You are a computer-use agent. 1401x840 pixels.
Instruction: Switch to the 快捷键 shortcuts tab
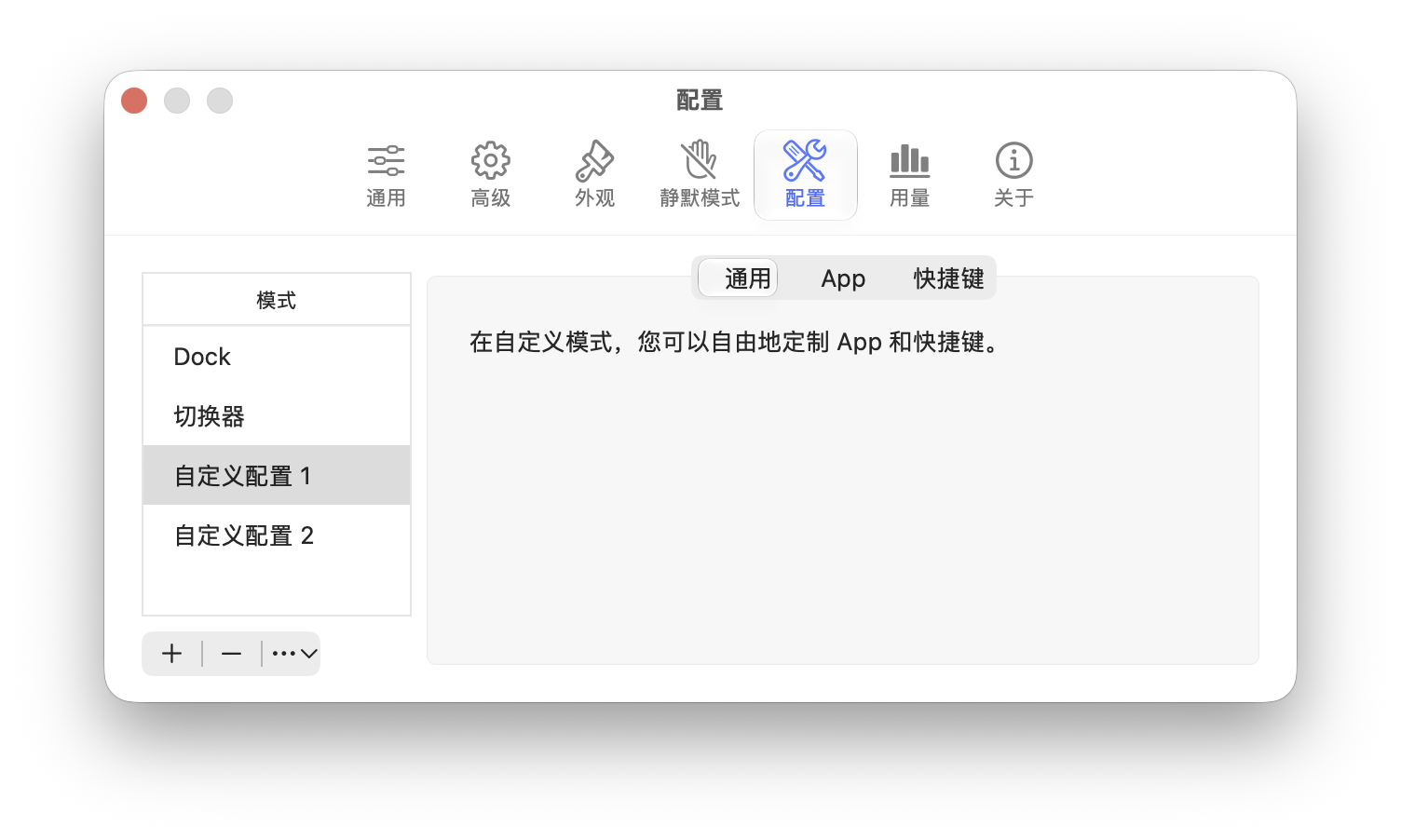pyautogui.click(x=948, y=278)
